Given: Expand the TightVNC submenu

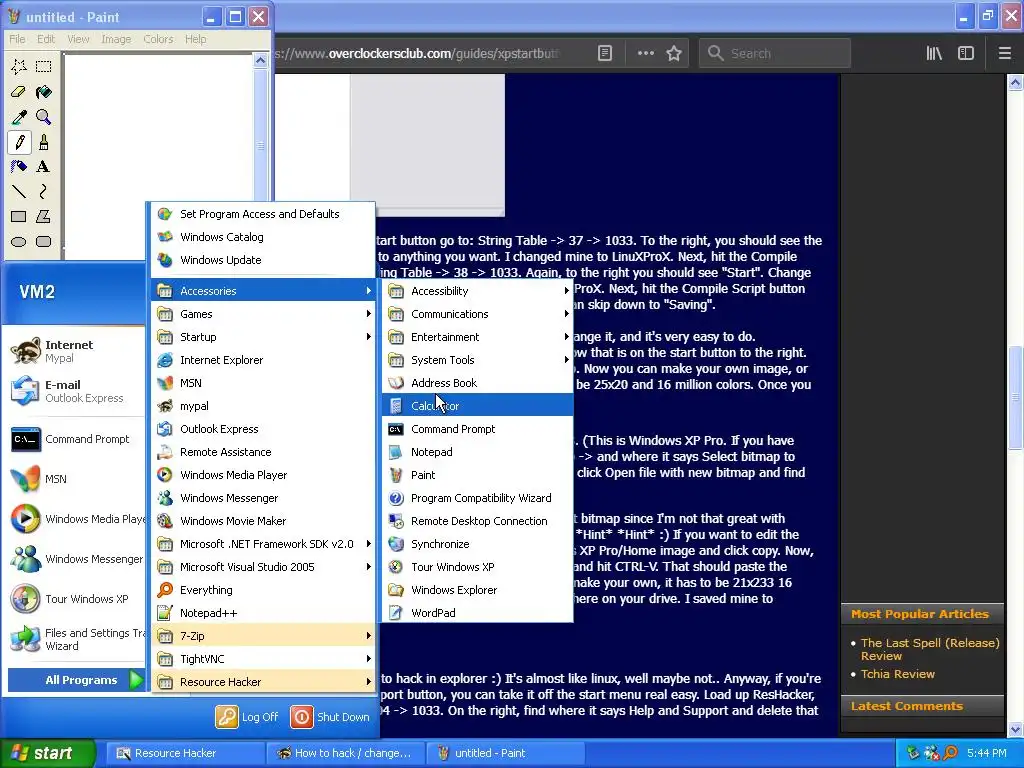Looking at the screenshot, I should coord(264,659).
